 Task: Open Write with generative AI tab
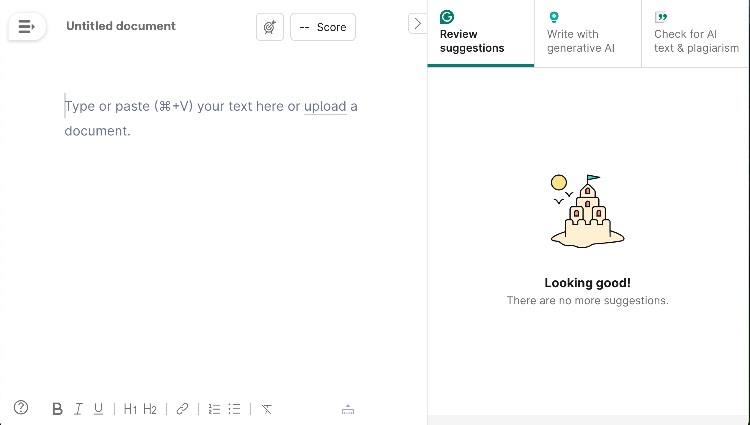[588, 33]
